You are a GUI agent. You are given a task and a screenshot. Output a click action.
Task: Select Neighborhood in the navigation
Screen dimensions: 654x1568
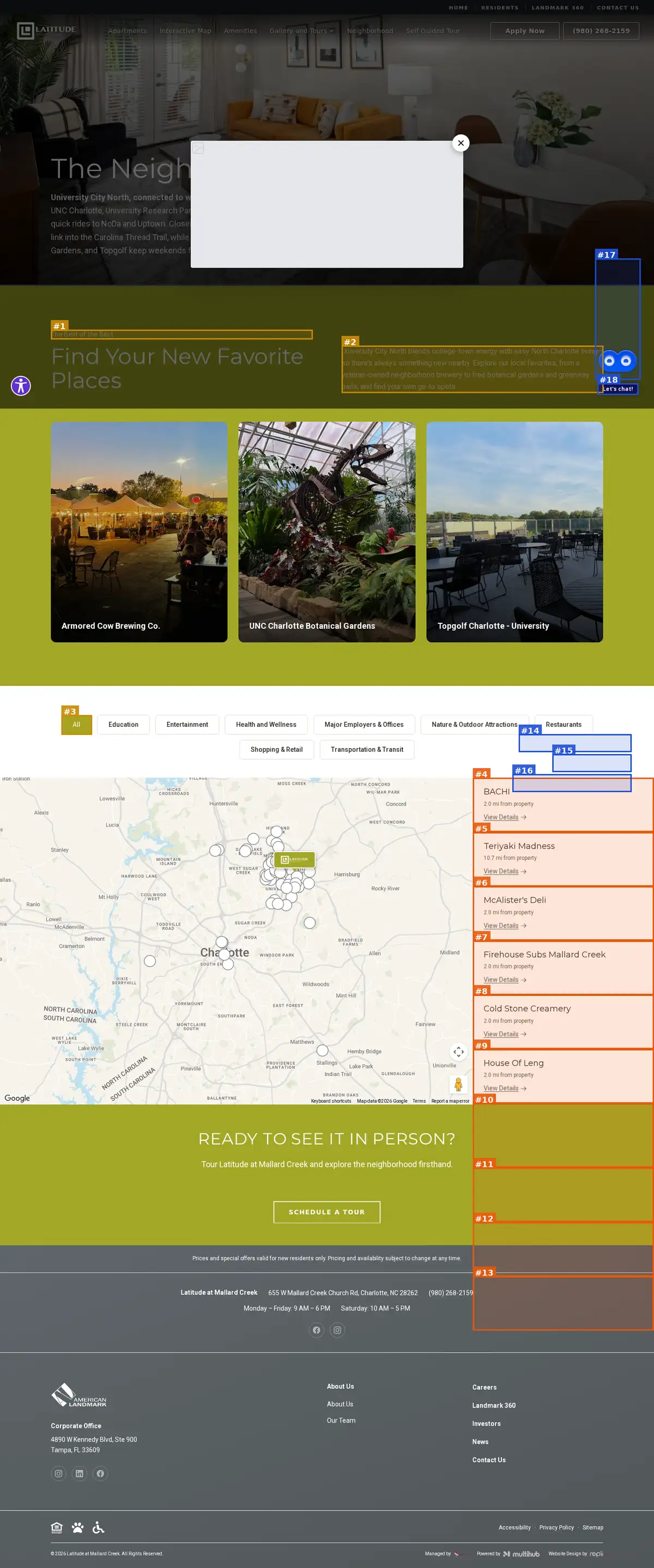(370, 31)
